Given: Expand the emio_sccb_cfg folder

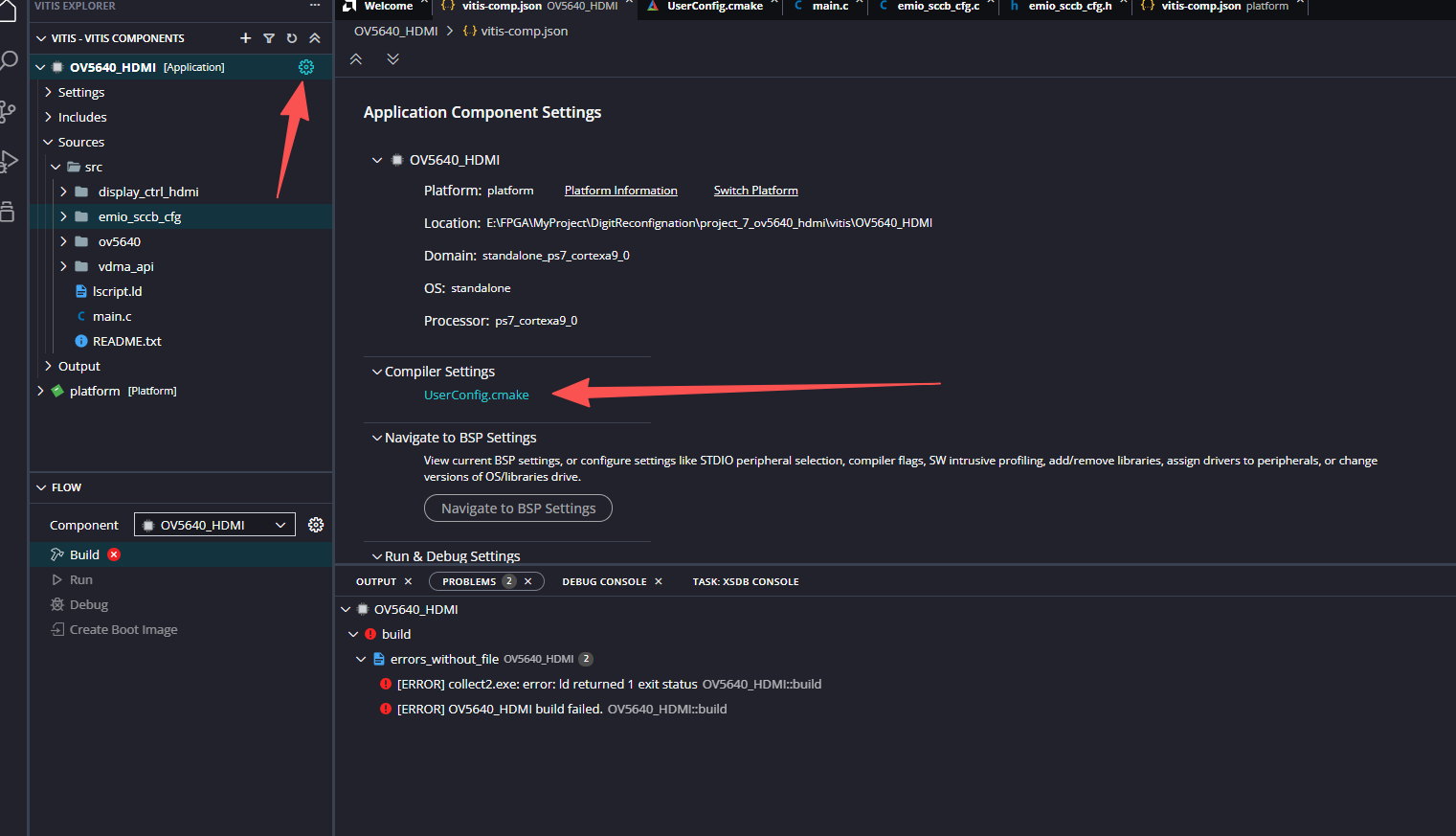Looking at the screenshot, I should (63, 216).
